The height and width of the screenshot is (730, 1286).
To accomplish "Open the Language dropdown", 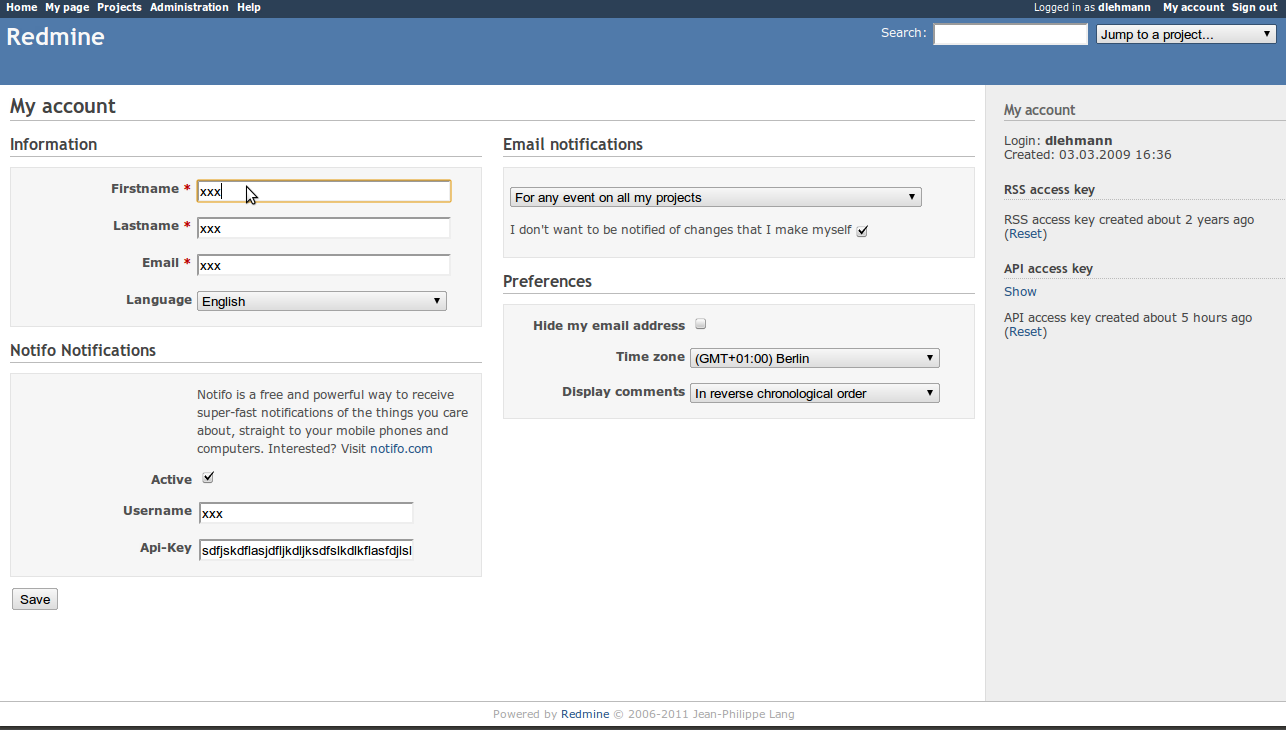I will pyautogui.click(x=322, y=301).
